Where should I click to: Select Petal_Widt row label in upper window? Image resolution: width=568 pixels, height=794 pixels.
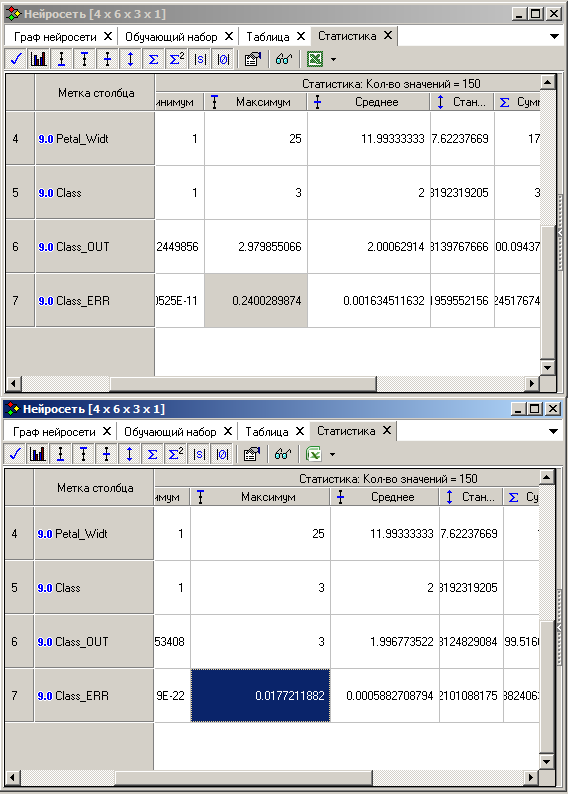tap(95, 139)
